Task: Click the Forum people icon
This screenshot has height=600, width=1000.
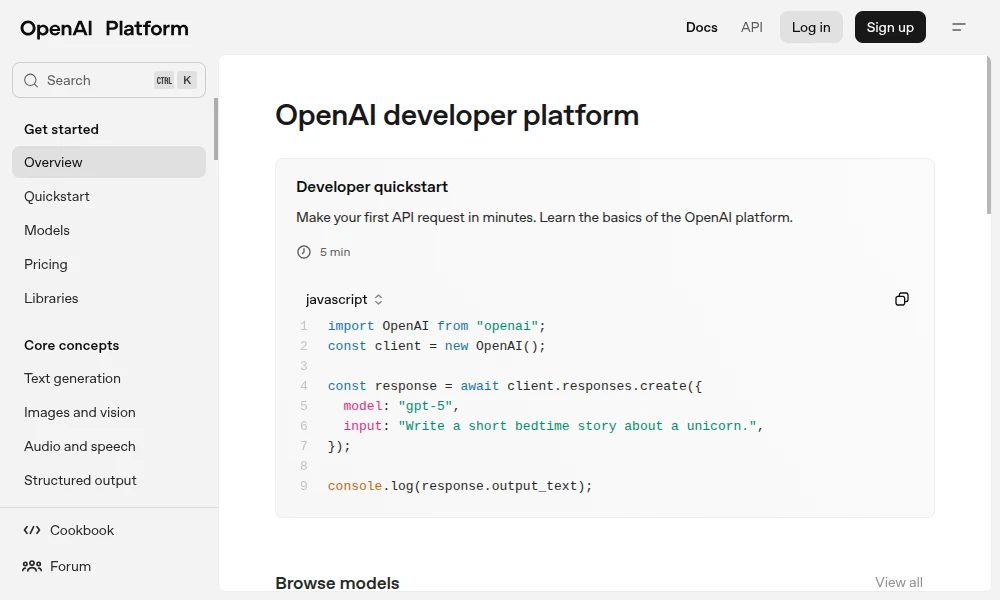Action: (32, 566)
